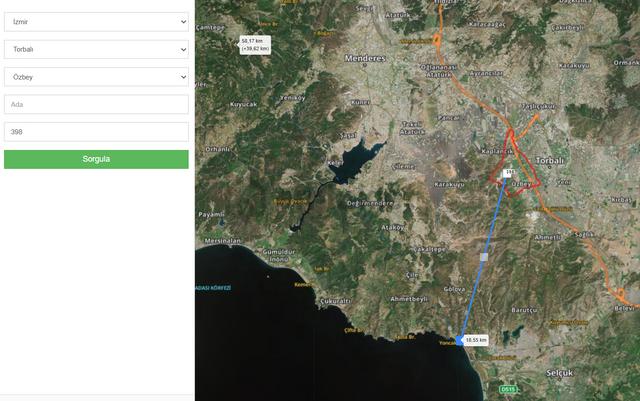Click the Menderes town label
The width and height of the screenshot is (640, 401).
click(365, 58)
